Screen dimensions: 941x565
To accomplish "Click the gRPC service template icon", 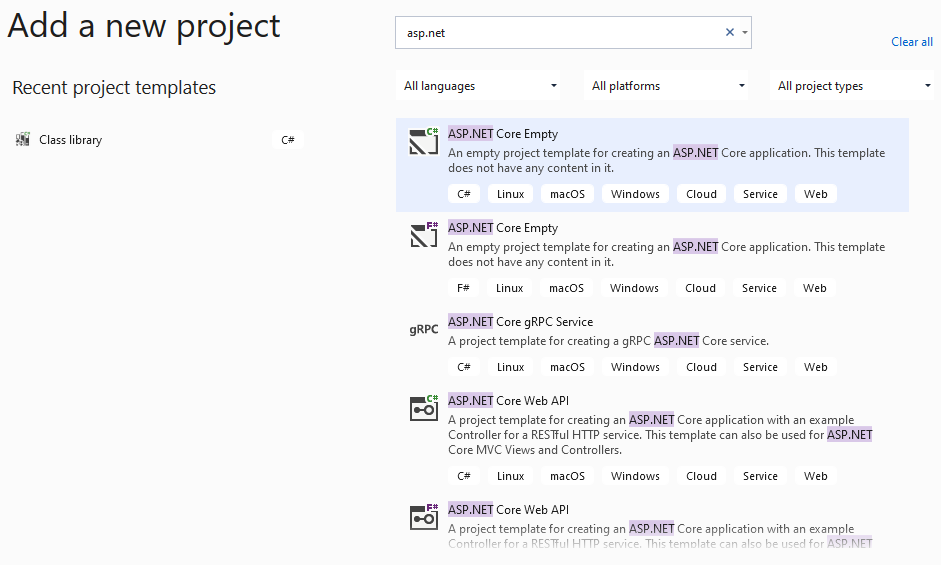I will 424,329.
